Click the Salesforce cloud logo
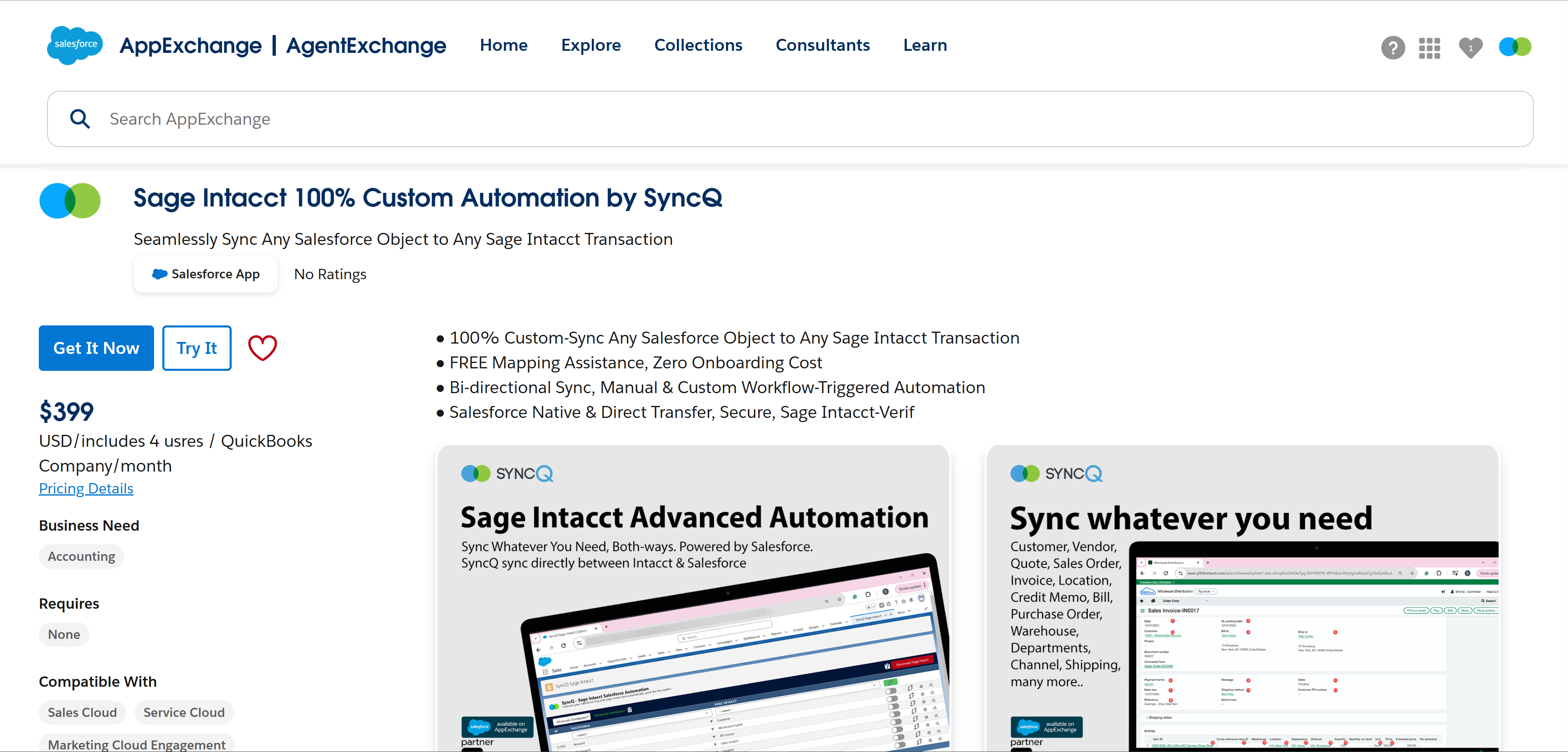 [75, 45]
